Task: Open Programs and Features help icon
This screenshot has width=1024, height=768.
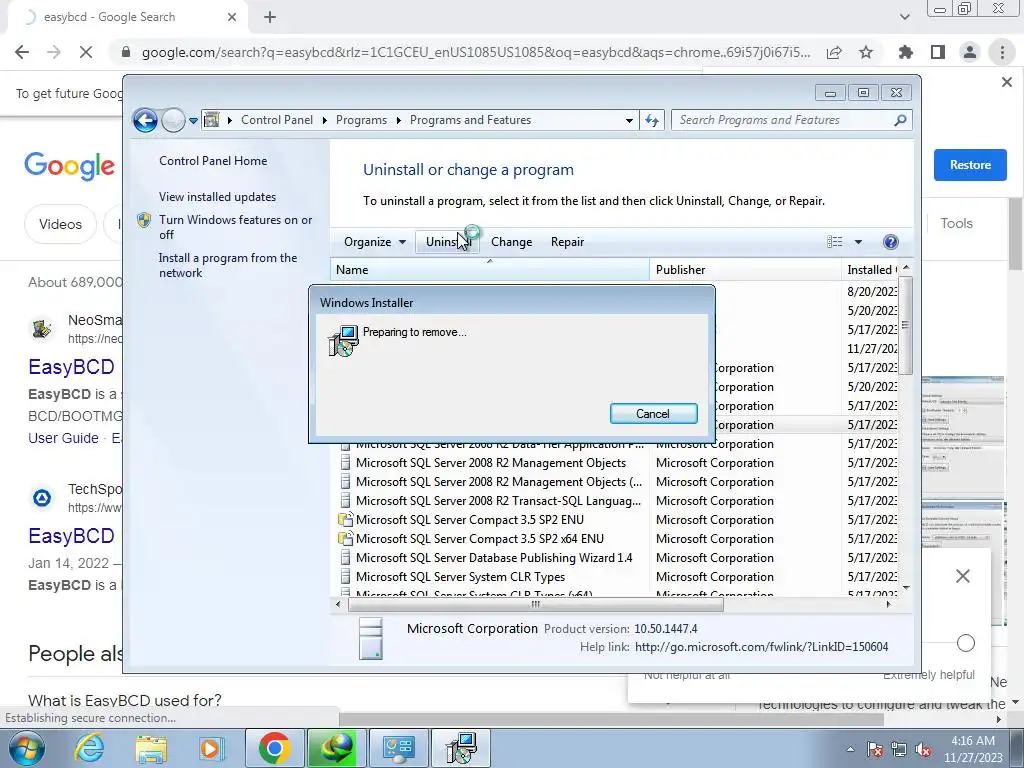Action: point(890,242)
